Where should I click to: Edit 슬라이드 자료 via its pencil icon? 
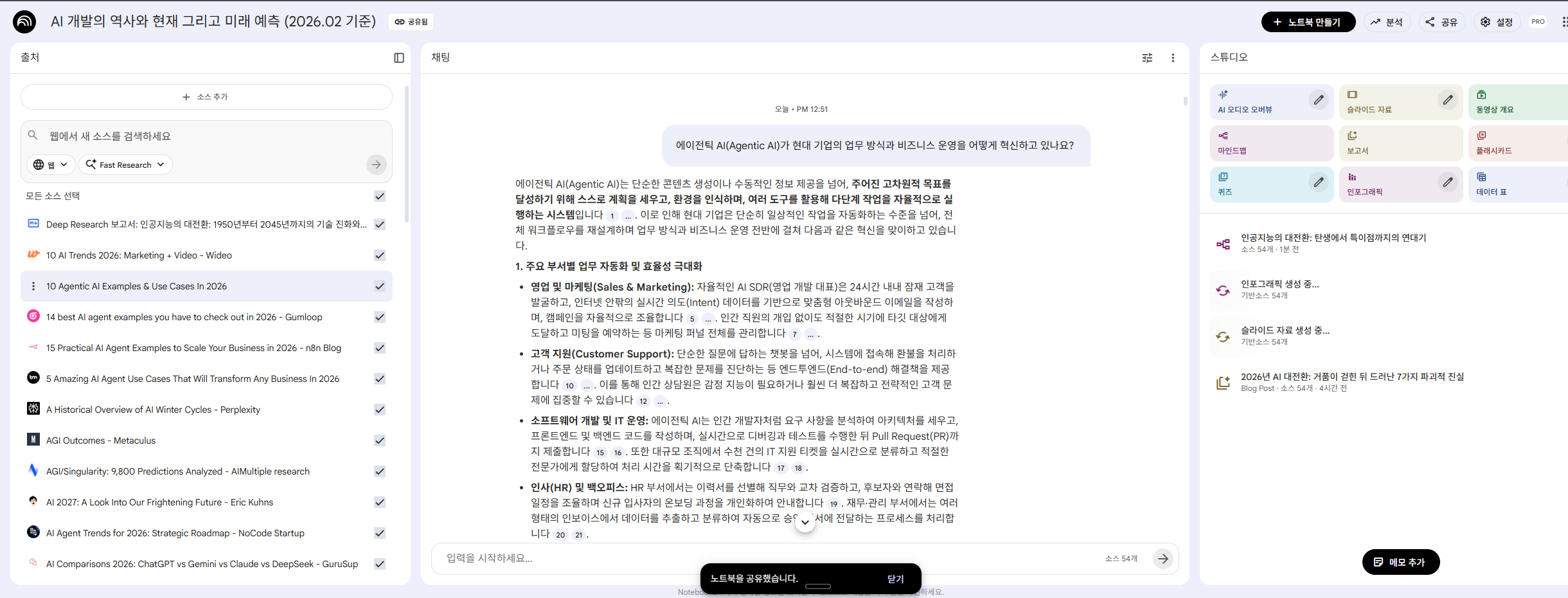click(x=1447, y=100)
